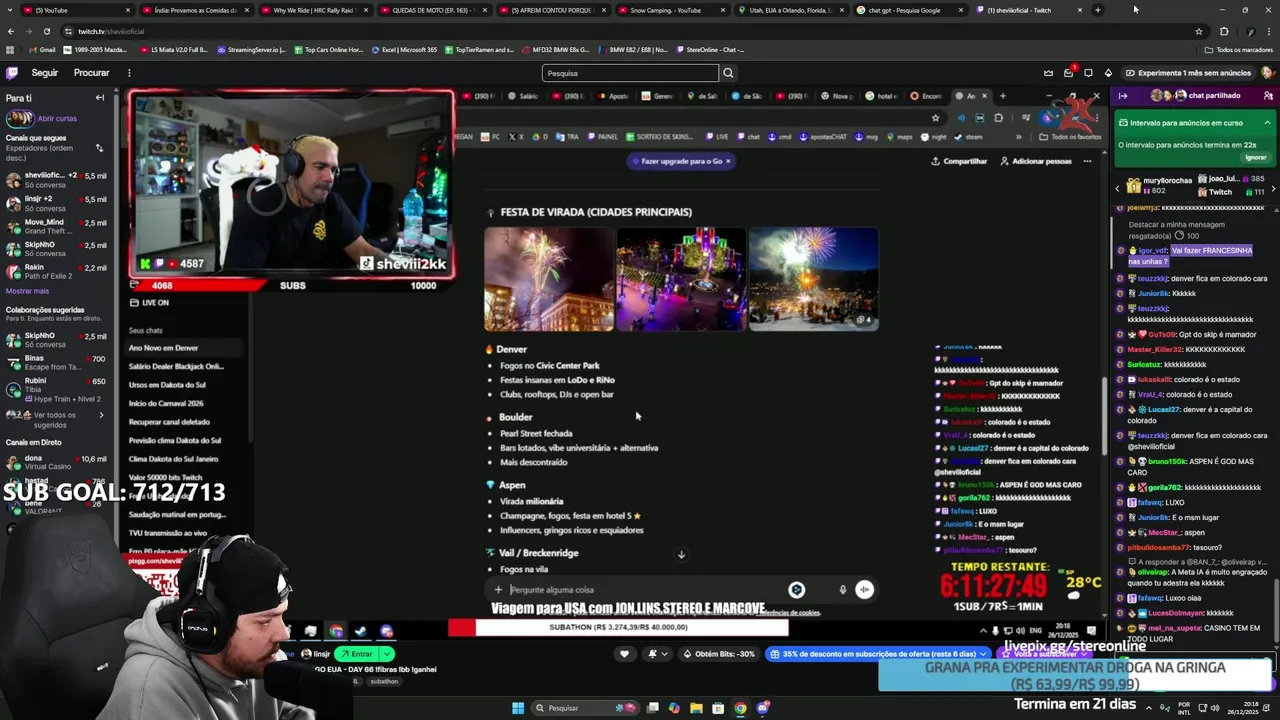Image resolution: width=1280 pixels, height=720 pixels.
Task: Open Discord from the taskbar
Action: pyautogui.click(x=763, y=708)
